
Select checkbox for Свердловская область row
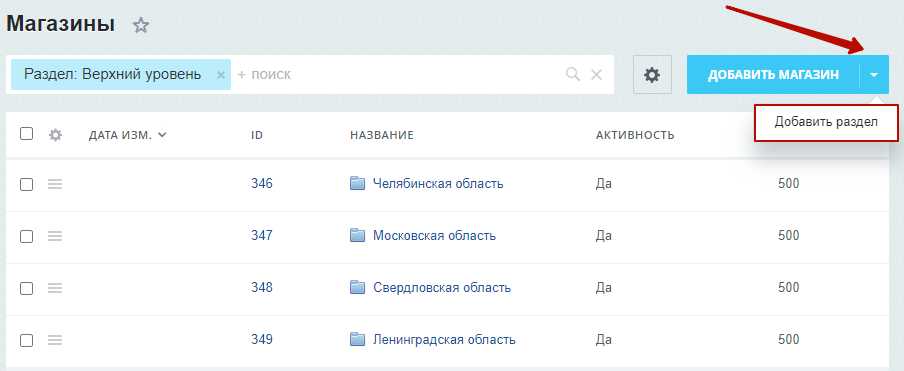pyautogui.click(x=27, y=288)
